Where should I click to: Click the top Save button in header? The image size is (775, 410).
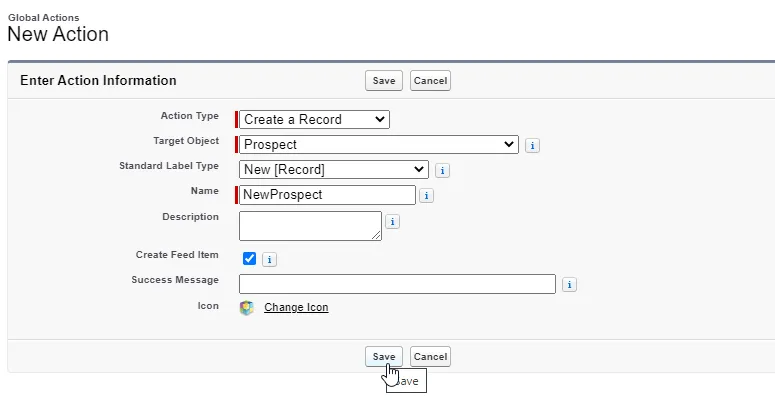click(384, 81)
